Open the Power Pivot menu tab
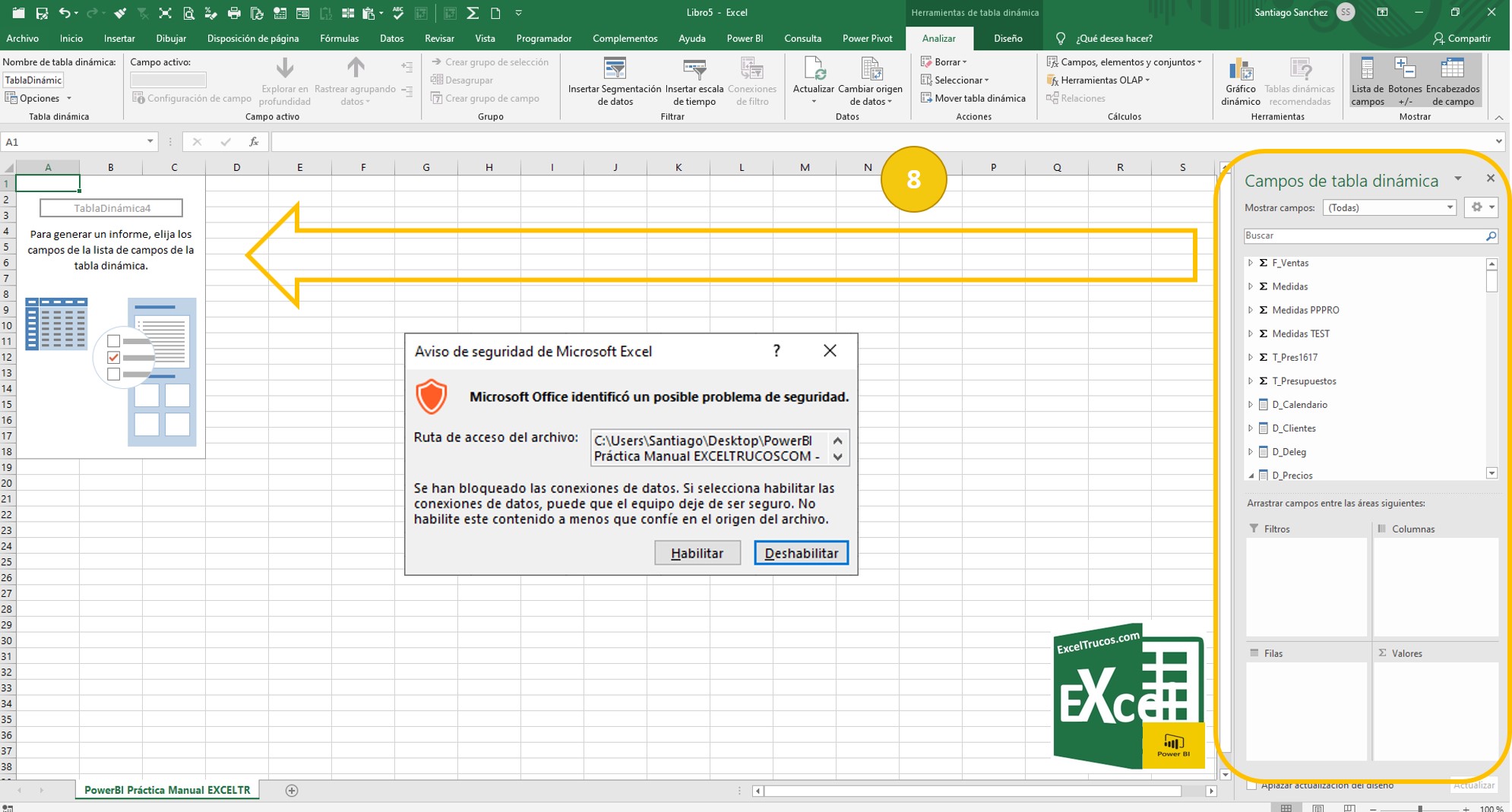This screenshot has height=812, width=1512. (867, 38)
